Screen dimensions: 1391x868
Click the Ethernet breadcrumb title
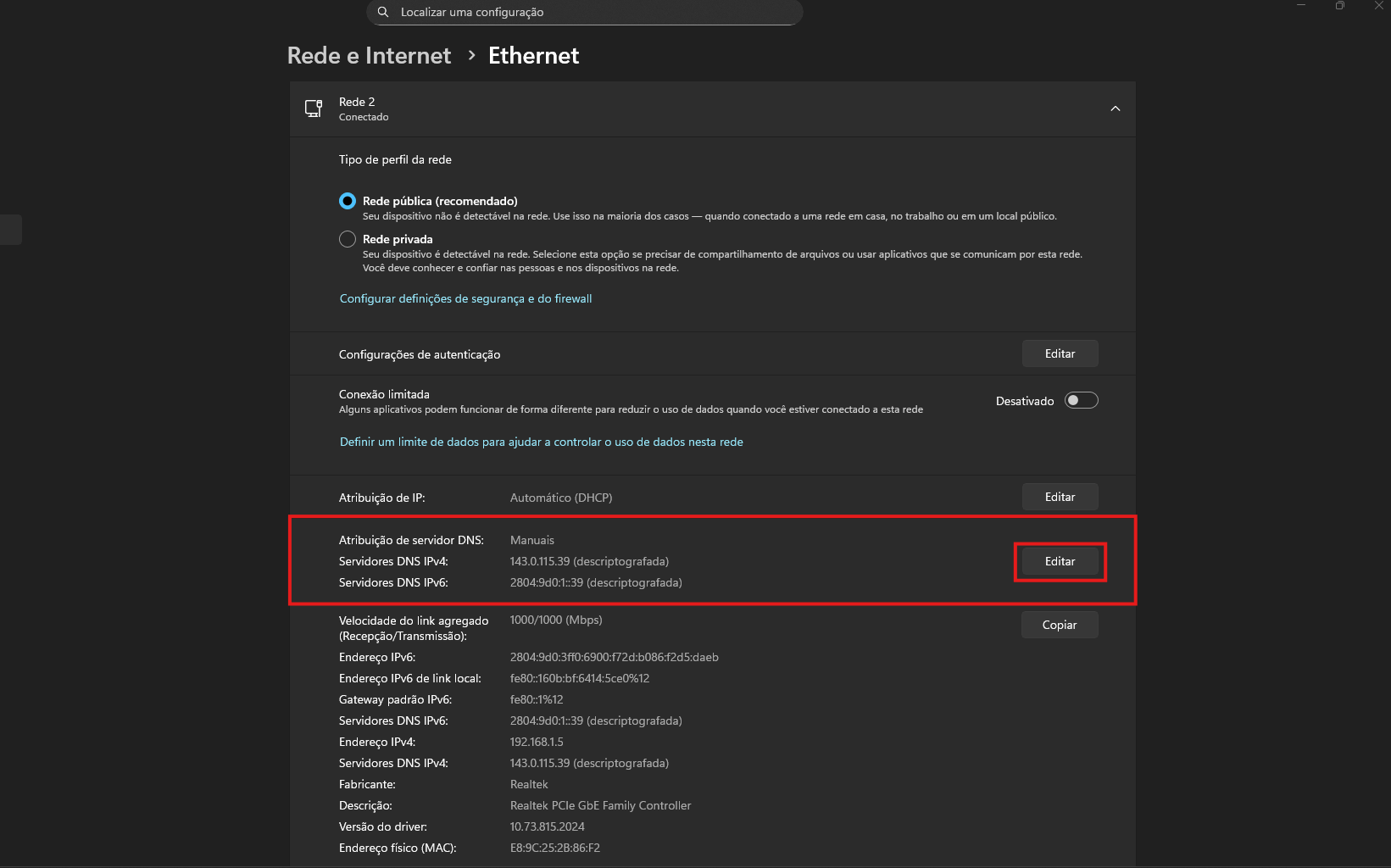coord(533,56)
